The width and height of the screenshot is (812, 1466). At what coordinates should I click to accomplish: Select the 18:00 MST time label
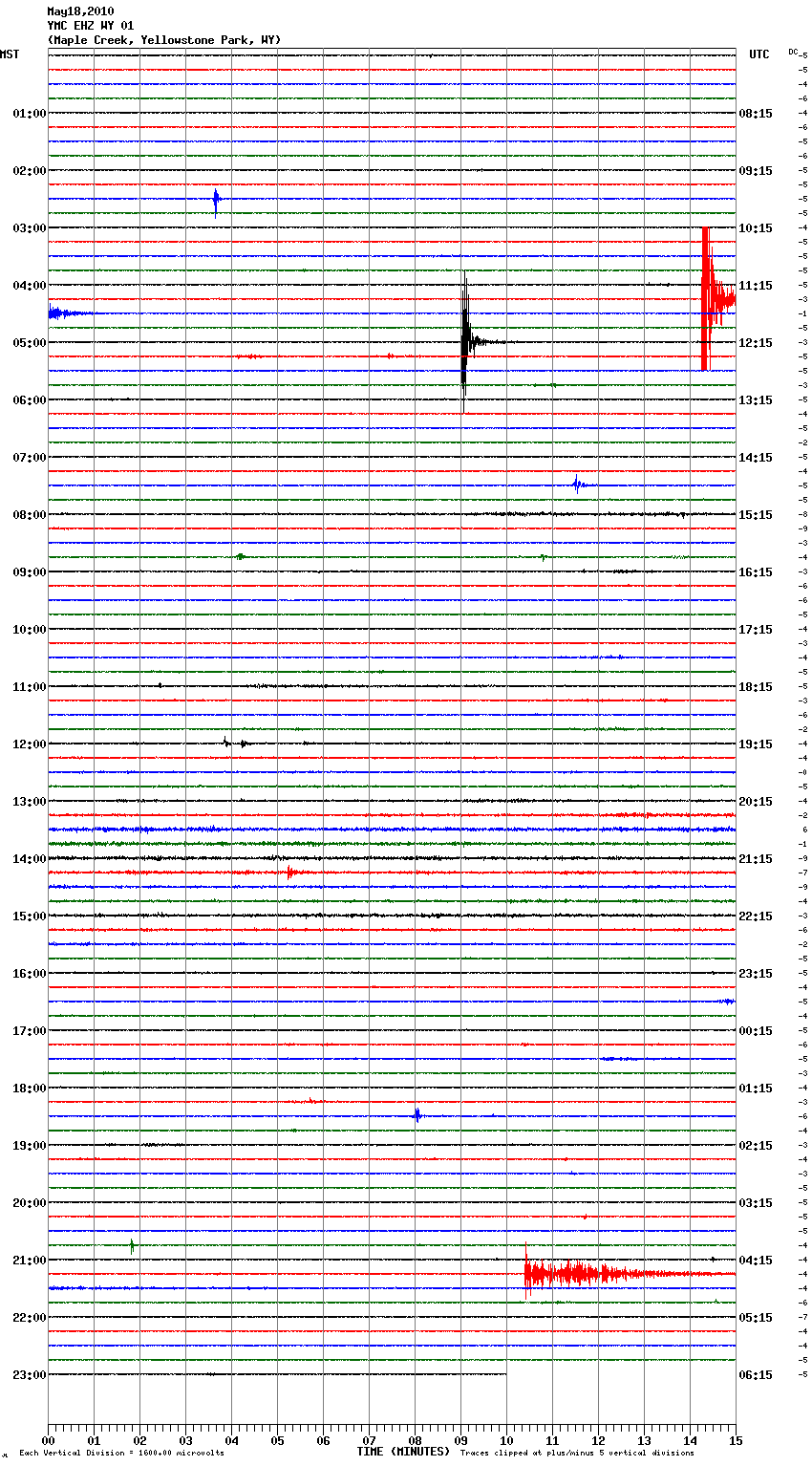tap(29, 1089)
